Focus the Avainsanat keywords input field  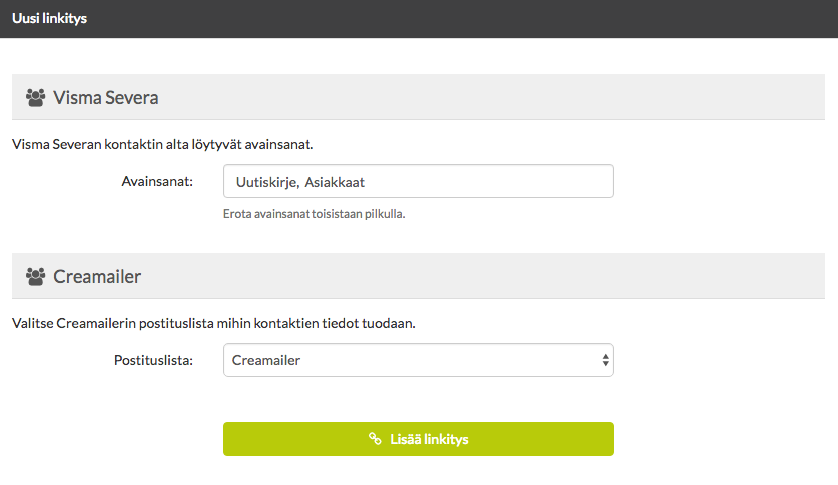click(x=418, y=181)
